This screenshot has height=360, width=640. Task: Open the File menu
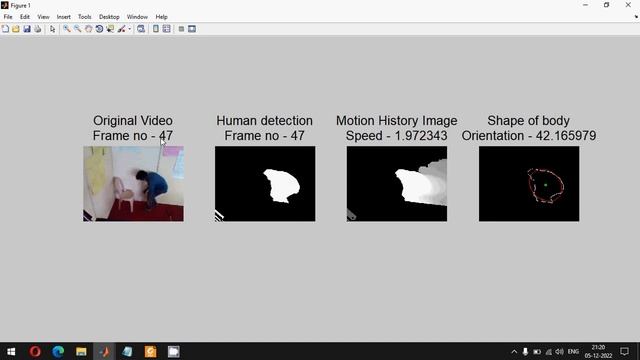(x=8, y=17)
